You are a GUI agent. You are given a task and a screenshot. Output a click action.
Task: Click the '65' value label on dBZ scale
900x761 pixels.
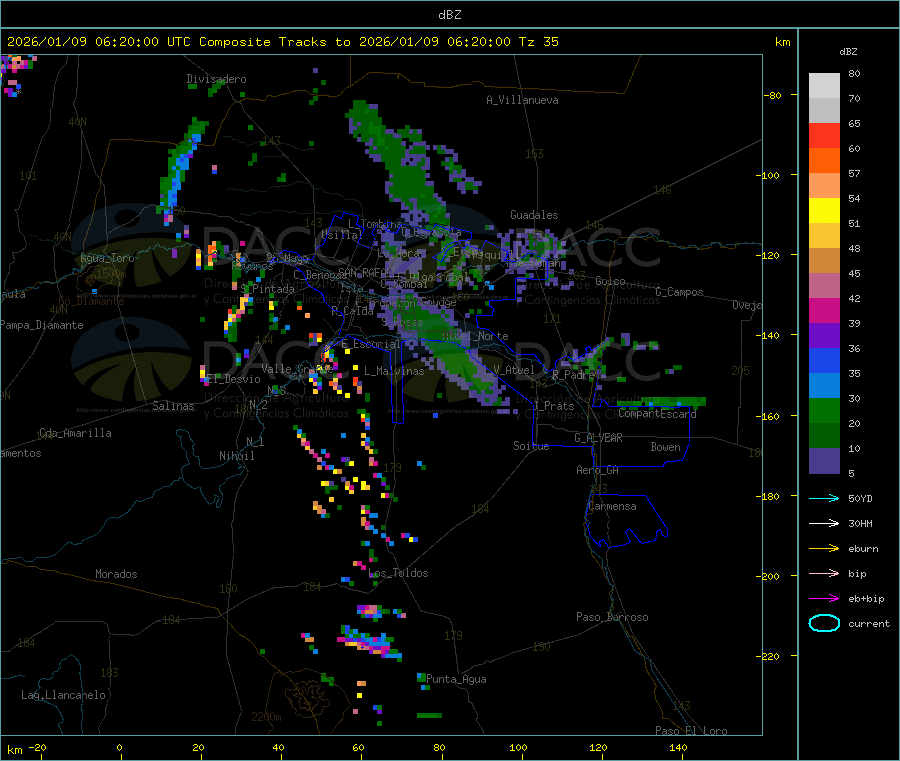(854, 123)
